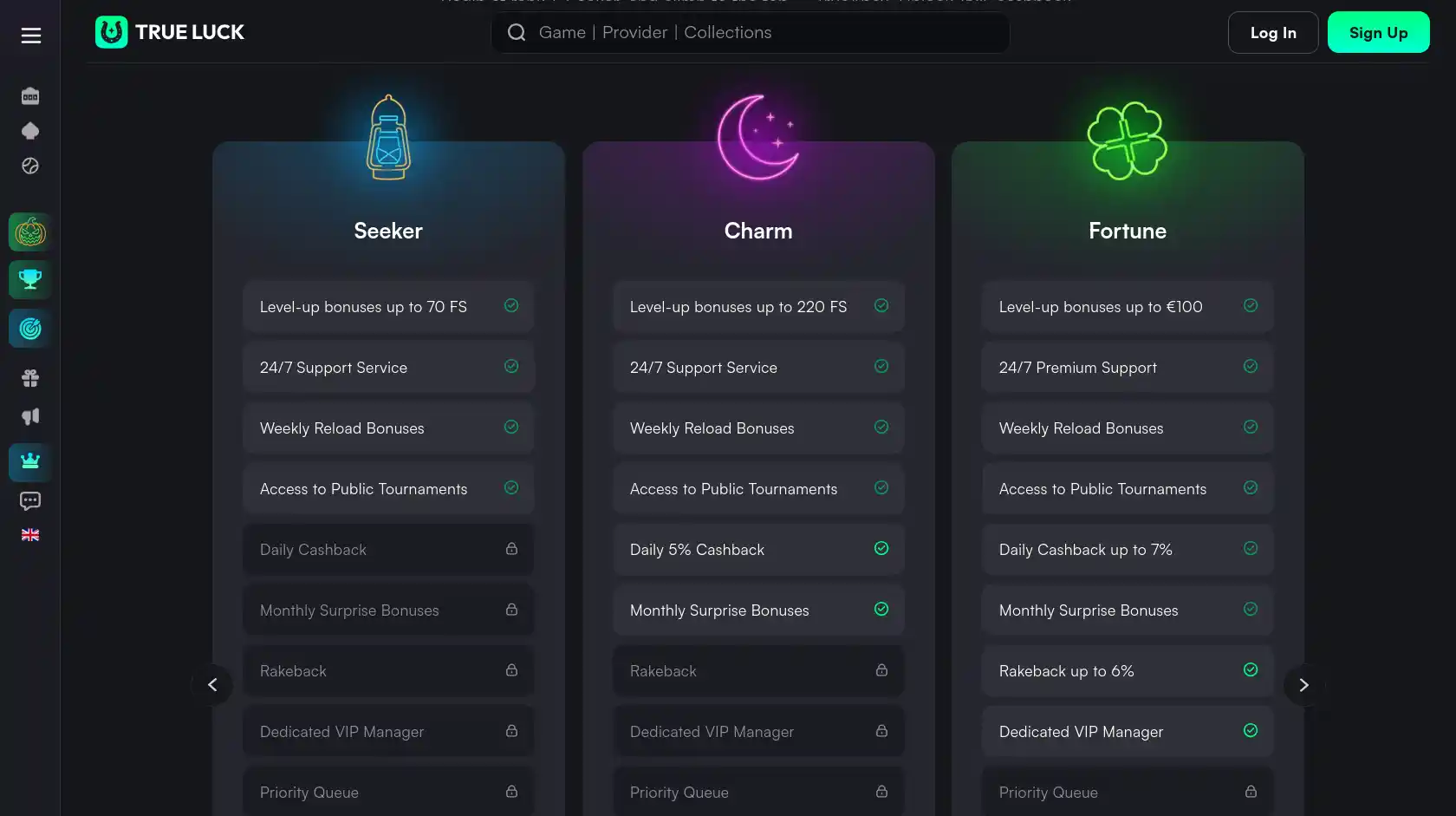Click check icon on Charm Monthly Surprise Bonuses
Image resolution: width=1456 pixels, height=816 pixels.
tap(881, 609)
